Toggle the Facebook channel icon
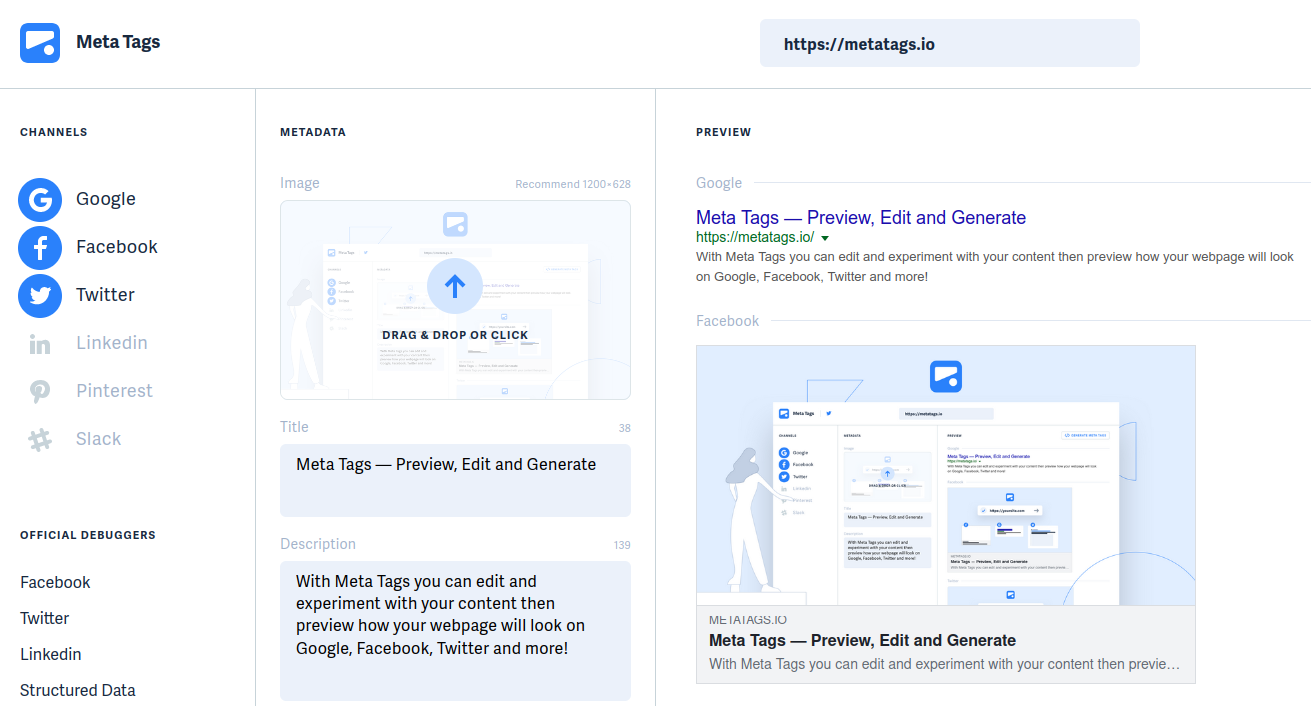The height and width of the screenshot is (706, 1311). click(x=40, y=247)
